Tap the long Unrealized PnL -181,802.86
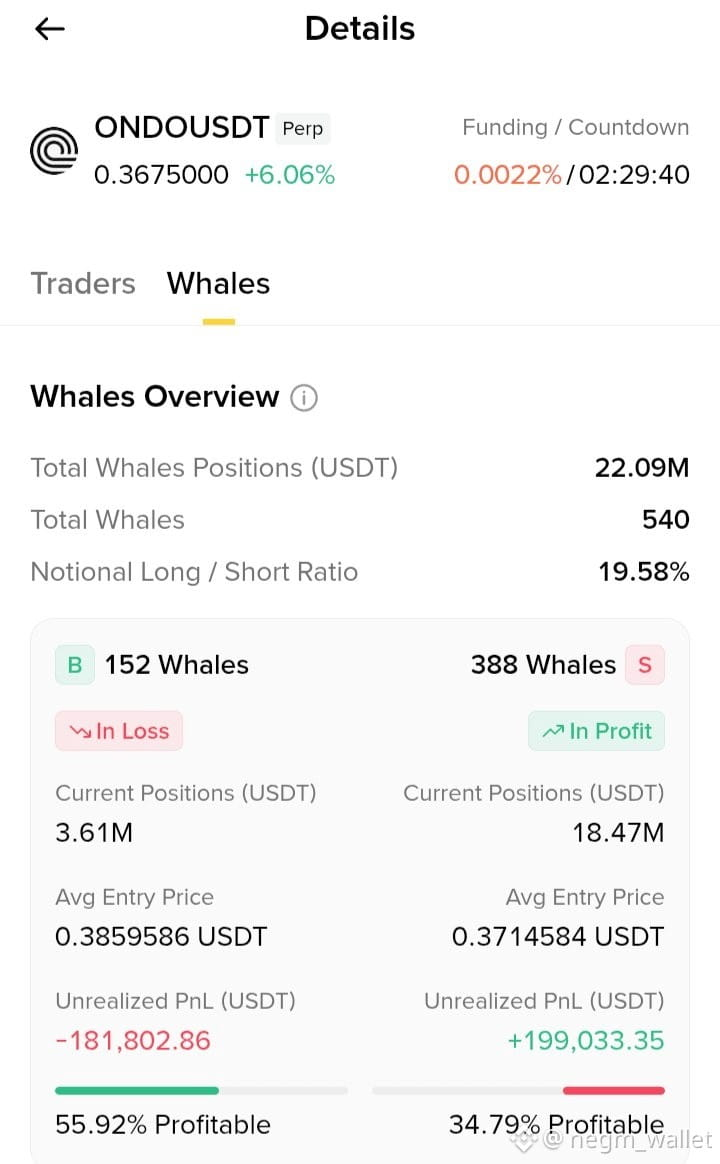The image size is (720, 1164). click(133, 1040)
